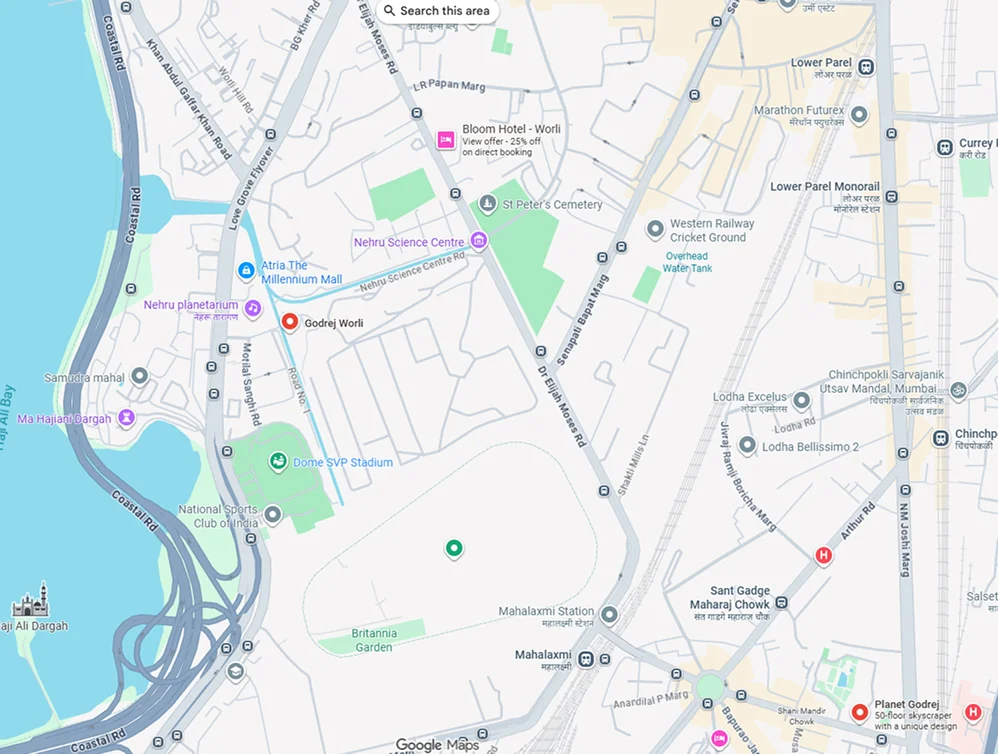Select the Ma Hajiani Dargah purple marker
The height and width of the screenshot is (754, 998).
pos(127,418)
